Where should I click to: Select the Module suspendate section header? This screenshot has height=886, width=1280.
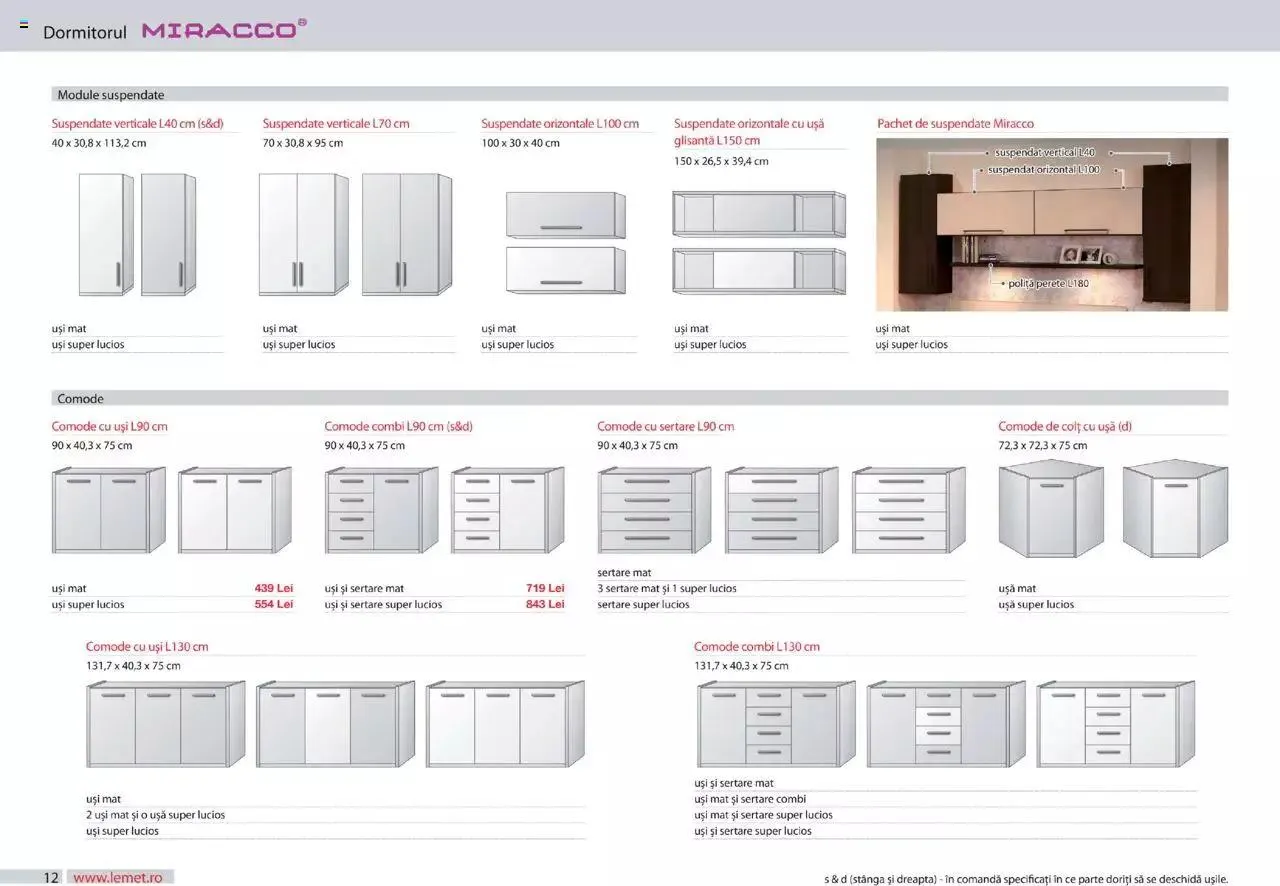click(111, 95)
